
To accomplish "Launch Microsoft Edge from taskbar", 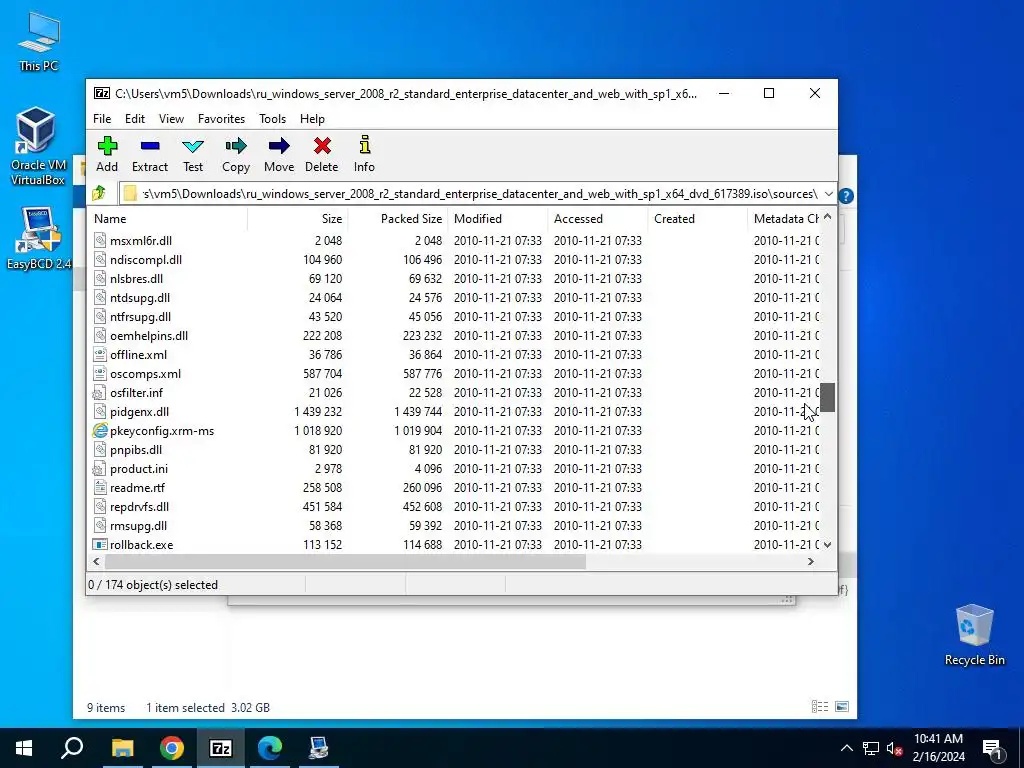I will (270, 748).
